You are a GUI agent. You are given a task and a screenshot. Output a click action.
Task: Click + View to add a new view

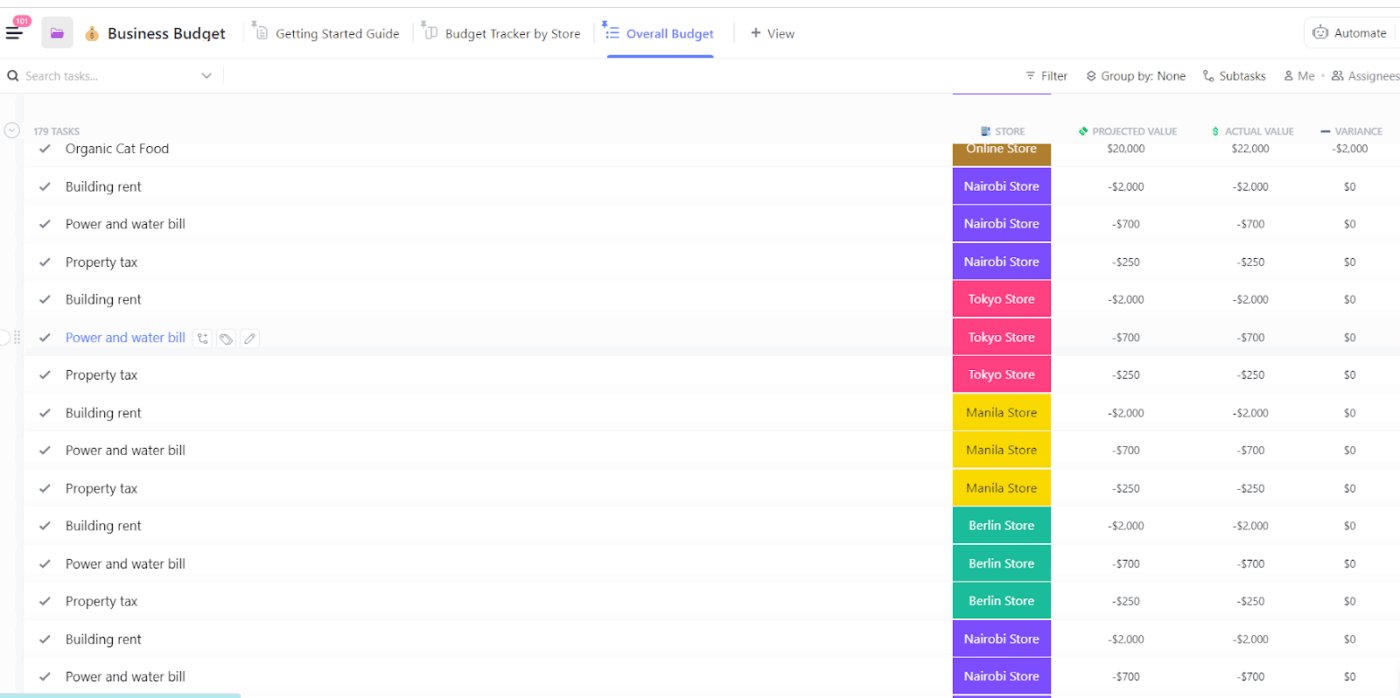(772, 33)
